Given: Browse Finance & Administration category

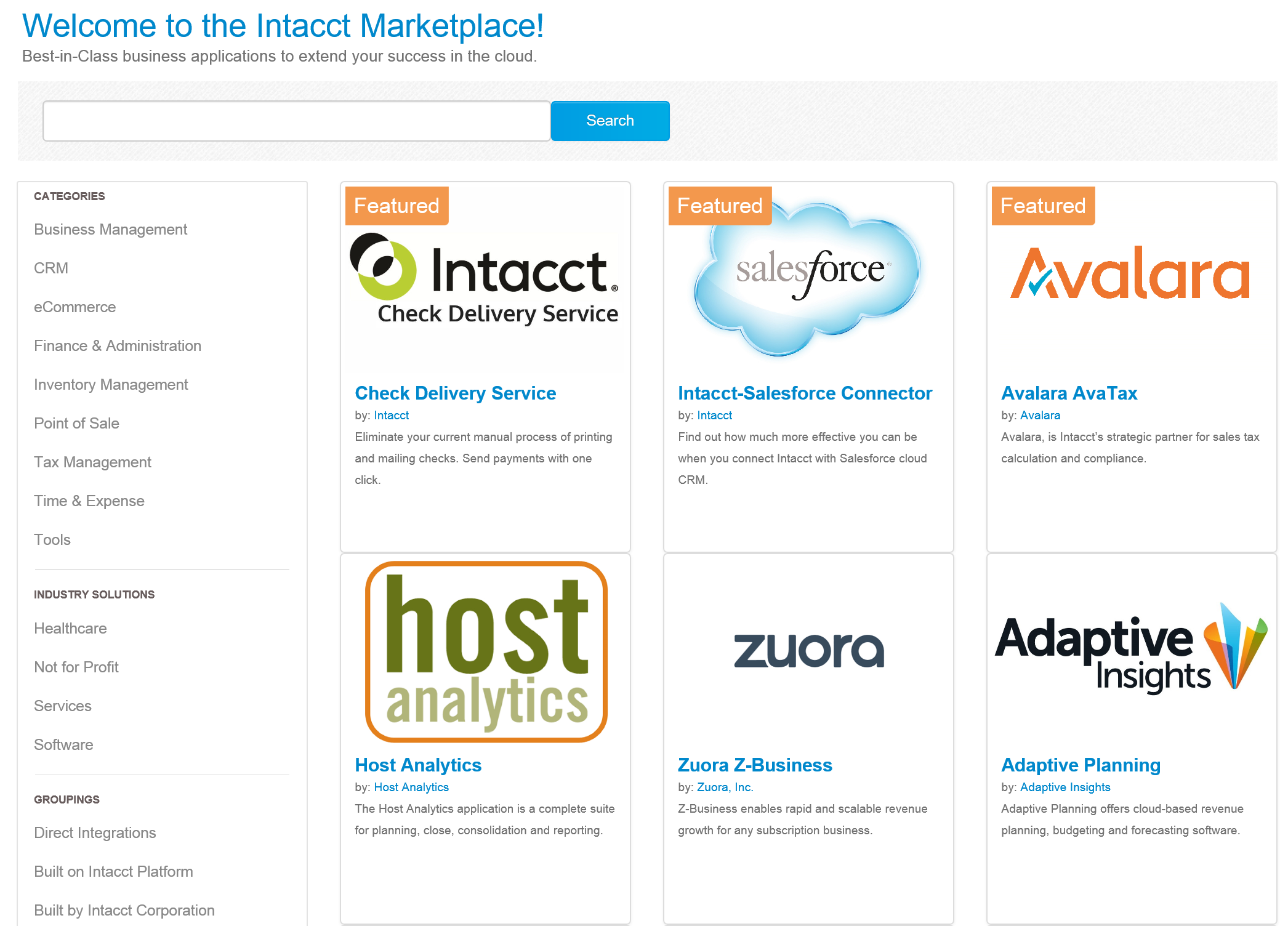Looking at the screenshot, I should pyautogui.click(x=117, y=345).
